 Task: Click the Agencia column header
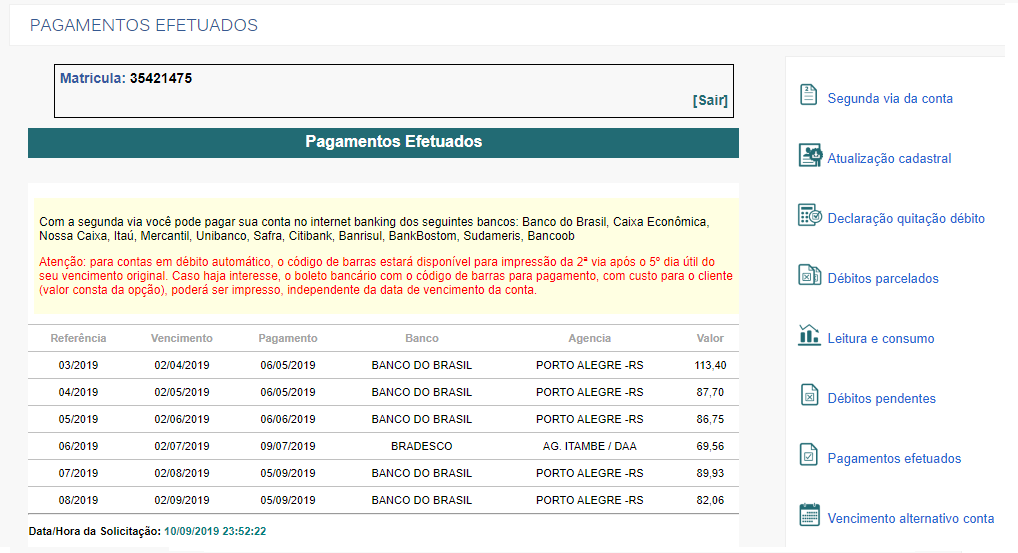coord(590,338)
